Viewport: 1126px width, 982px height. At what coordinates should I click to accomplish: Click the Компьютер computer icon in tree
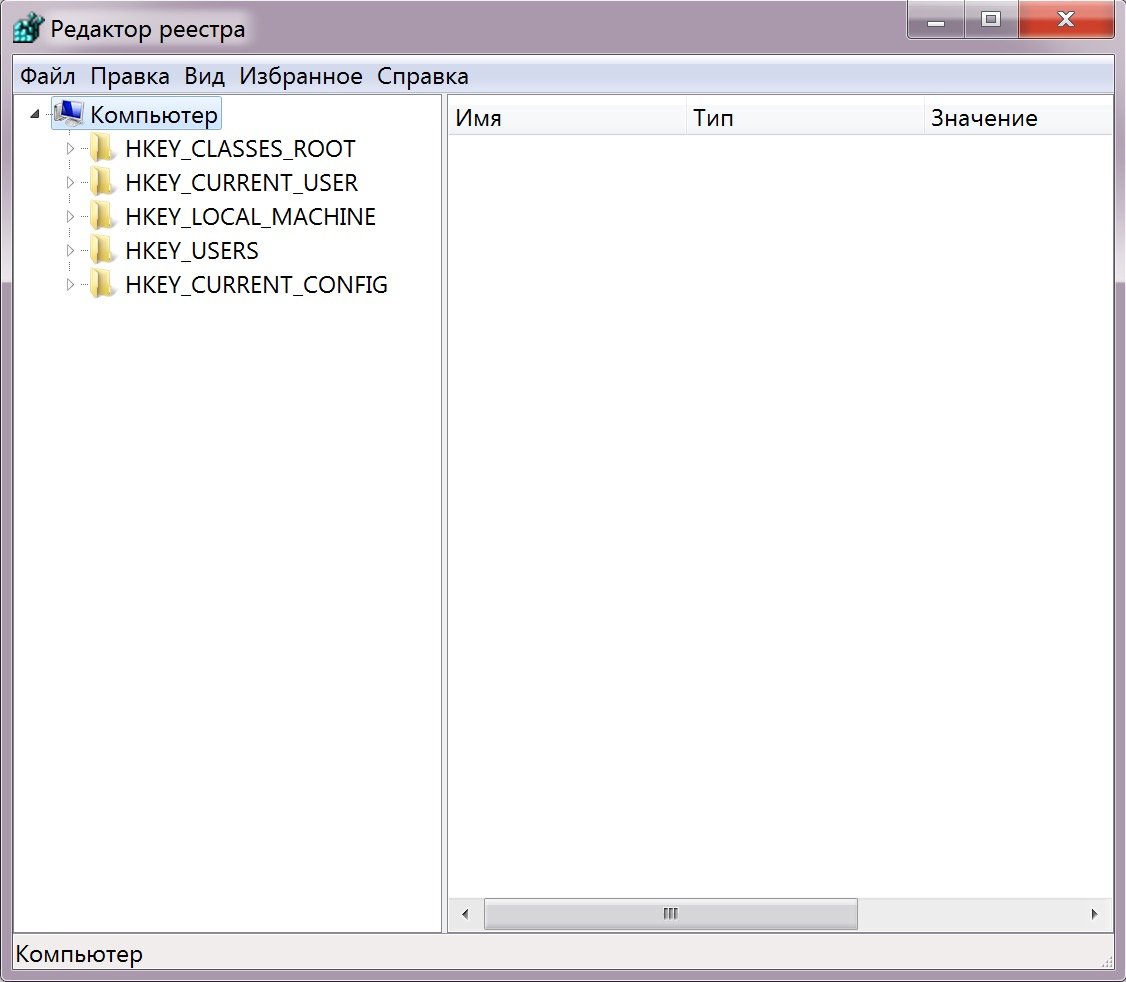69,114
